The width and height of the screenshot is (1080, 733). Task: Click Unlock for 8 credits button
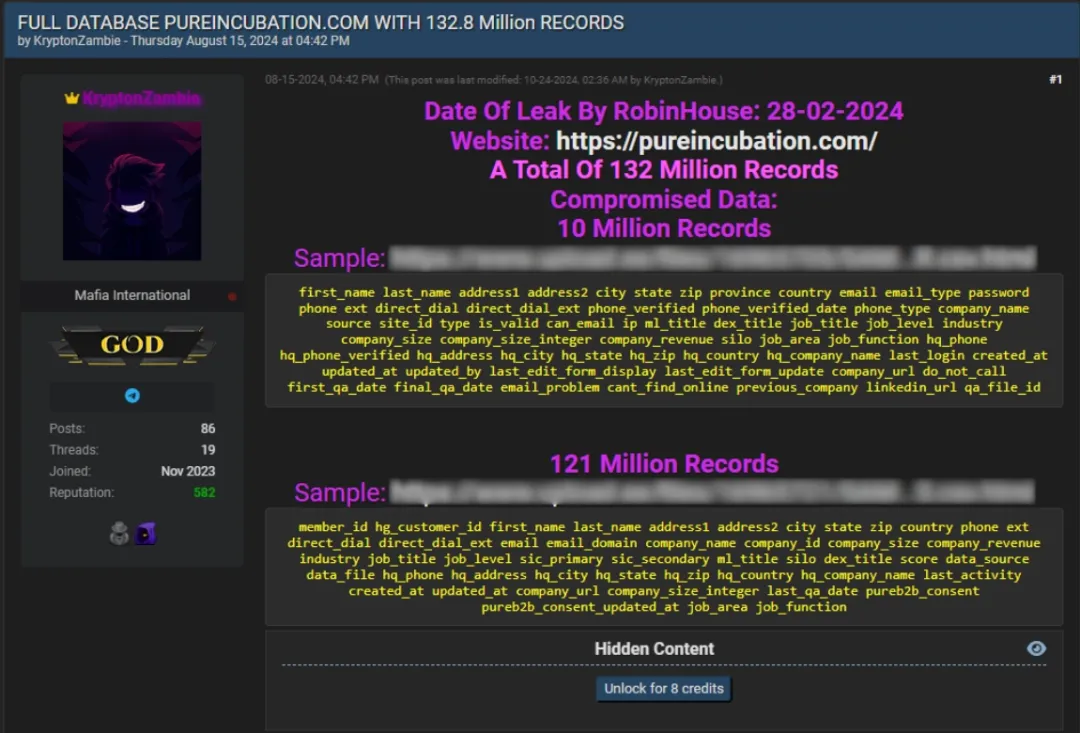663,688
